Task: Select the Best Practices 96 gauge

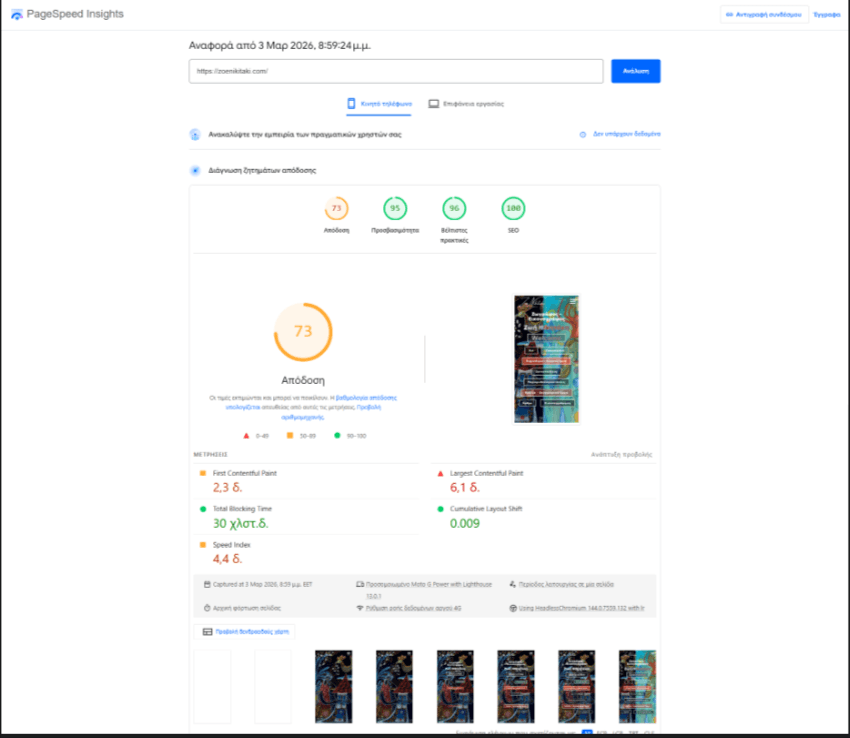Action: [454, 209]
